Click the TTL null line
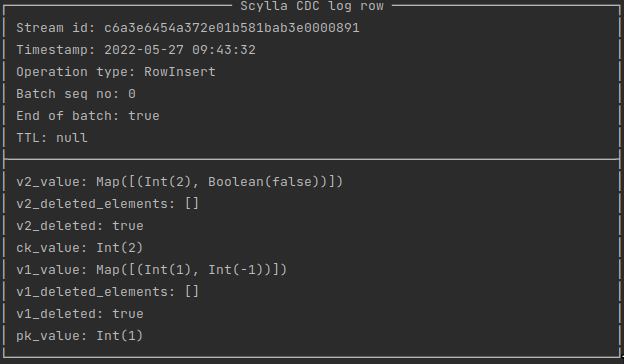Image resolution: width=624 pixels, height=364 pixels. 52,138
